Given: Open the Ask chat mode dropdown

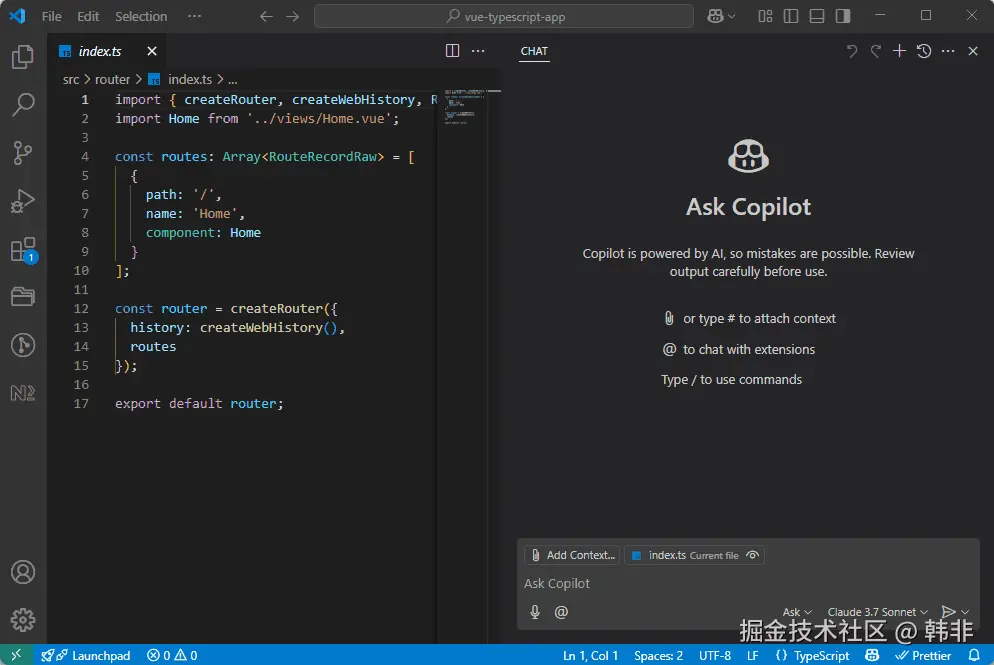Looking at the screenshot, I should pos(796,612).
